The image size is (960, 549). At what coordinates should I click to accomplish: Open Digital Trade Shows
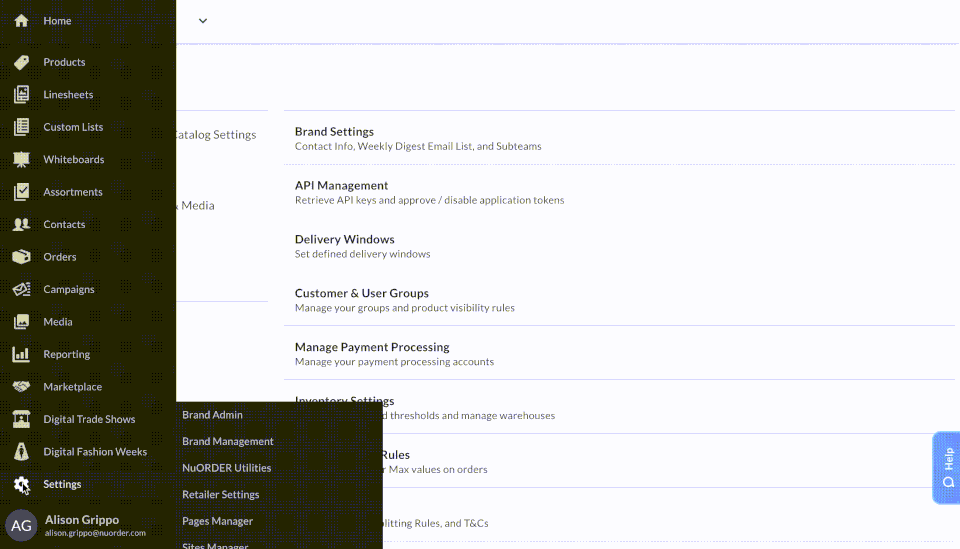[89, 419]
